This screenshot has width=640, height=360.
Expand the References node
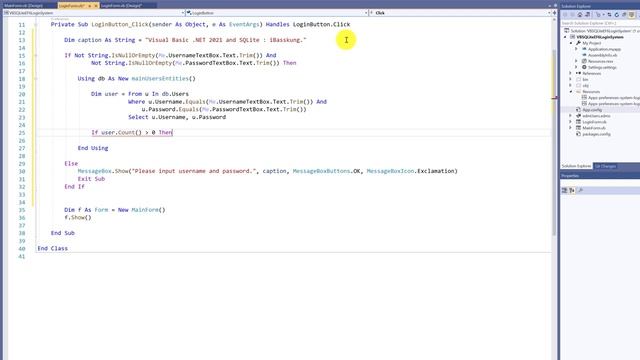[x=571, y=73]
